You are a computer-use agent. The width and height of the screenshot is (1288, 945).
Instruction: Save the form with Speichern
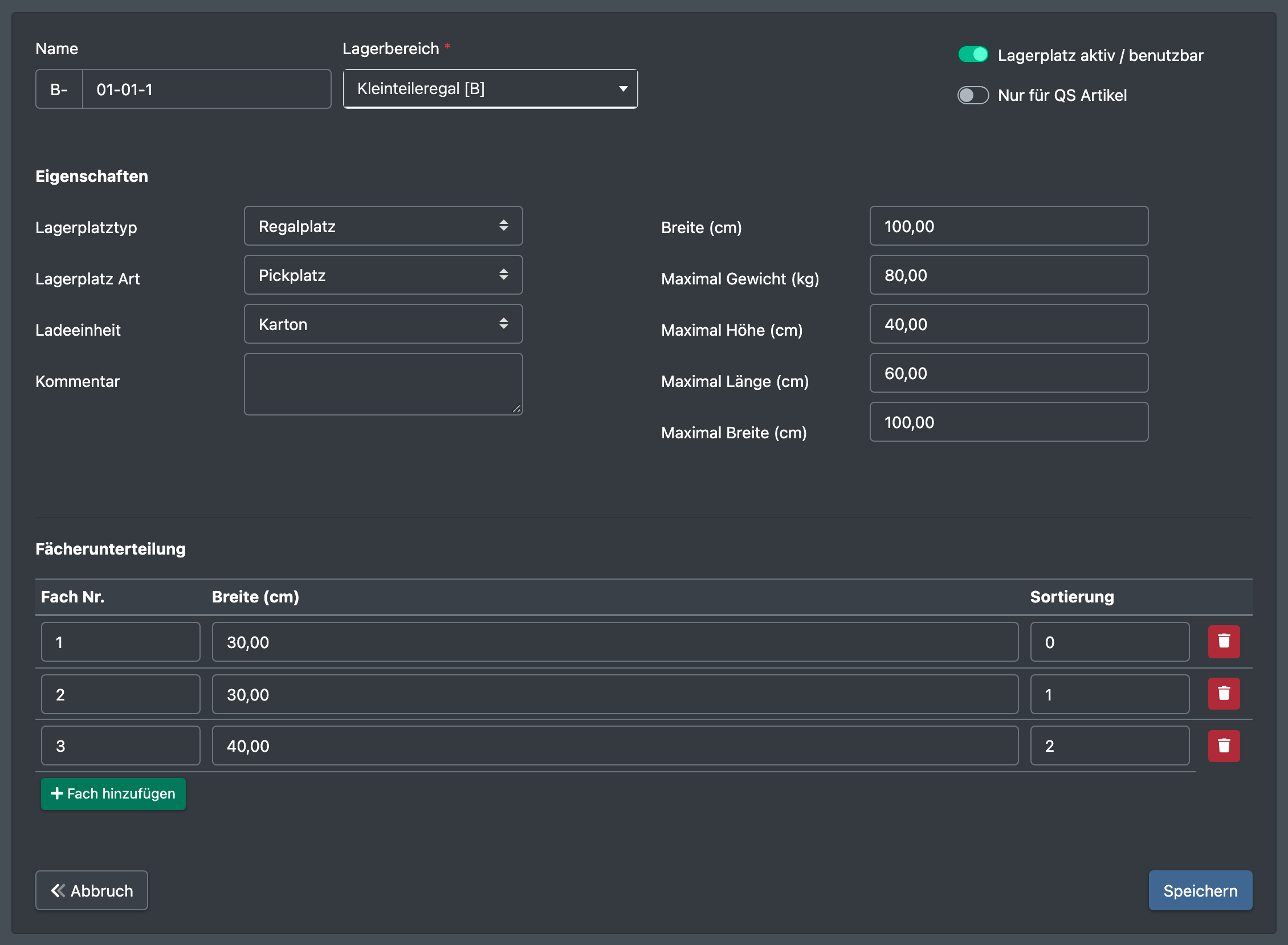[1200, 891]
